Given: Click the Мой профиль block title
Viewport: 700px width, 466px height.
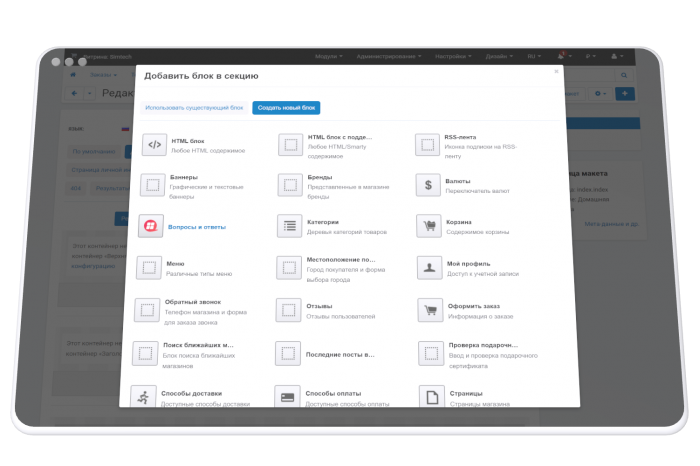Looking at the screenshot, I should point(468,264).
